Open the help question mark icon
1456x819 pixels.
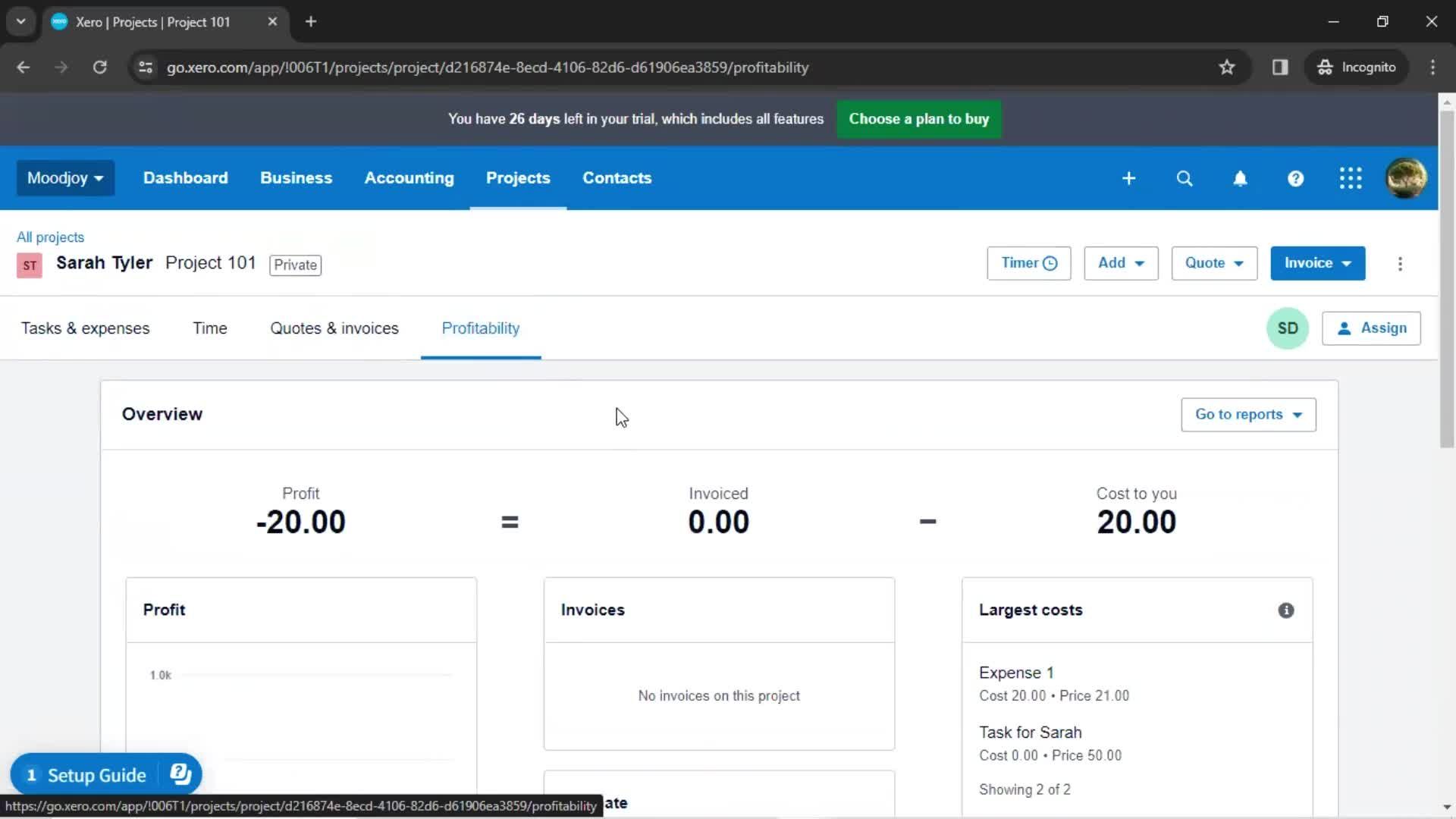1295,178
